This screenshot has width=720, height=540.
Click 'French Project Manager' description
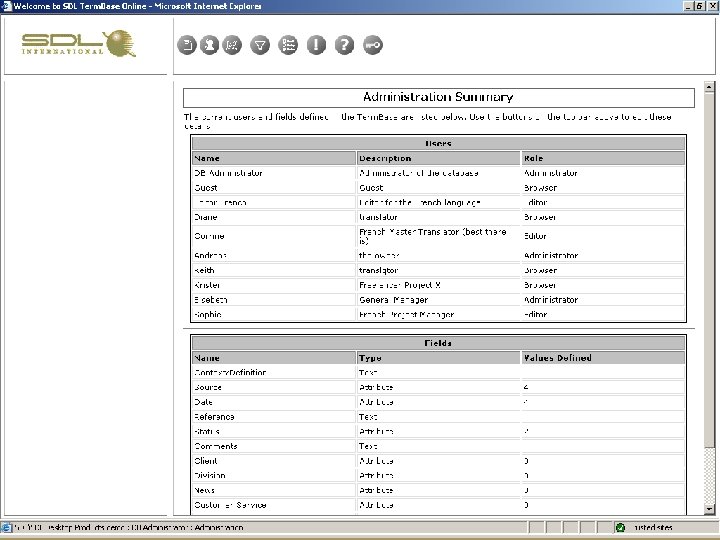407,315
